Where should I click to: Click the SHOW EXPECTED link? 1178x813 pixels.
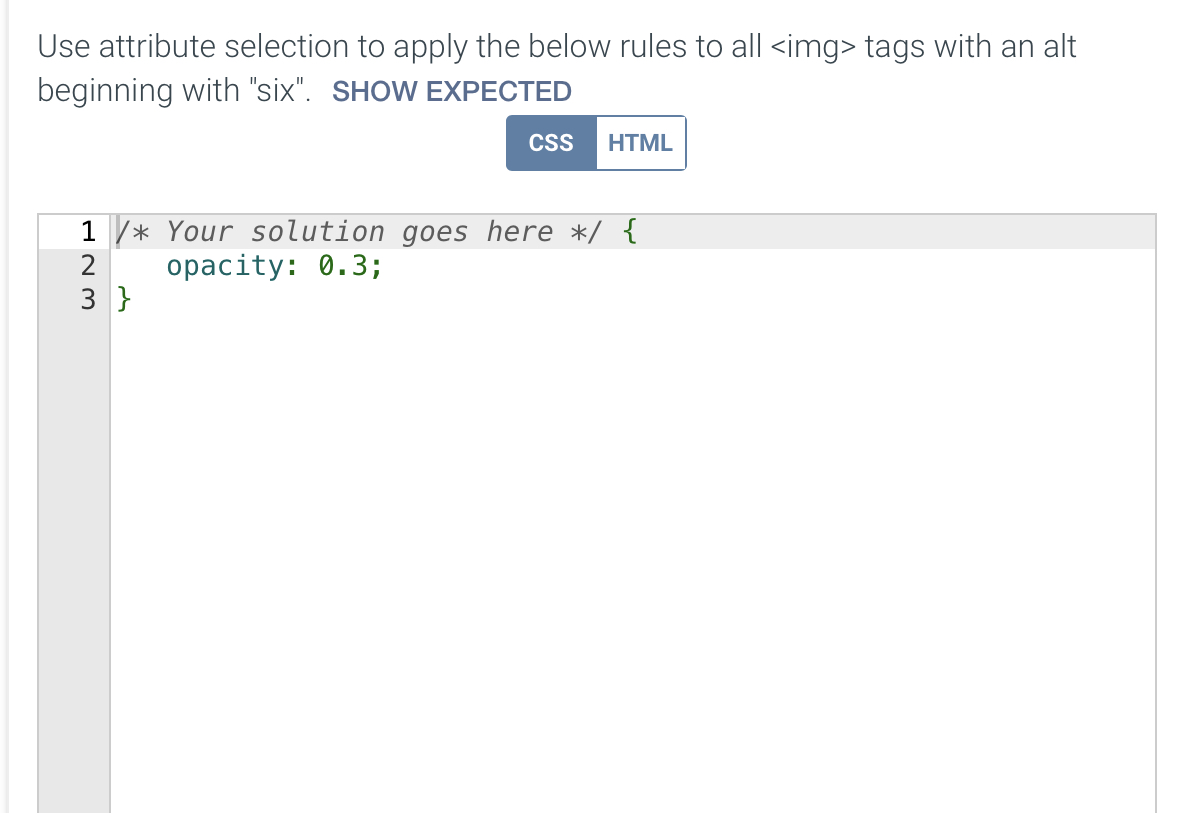[x=451, y=91]
